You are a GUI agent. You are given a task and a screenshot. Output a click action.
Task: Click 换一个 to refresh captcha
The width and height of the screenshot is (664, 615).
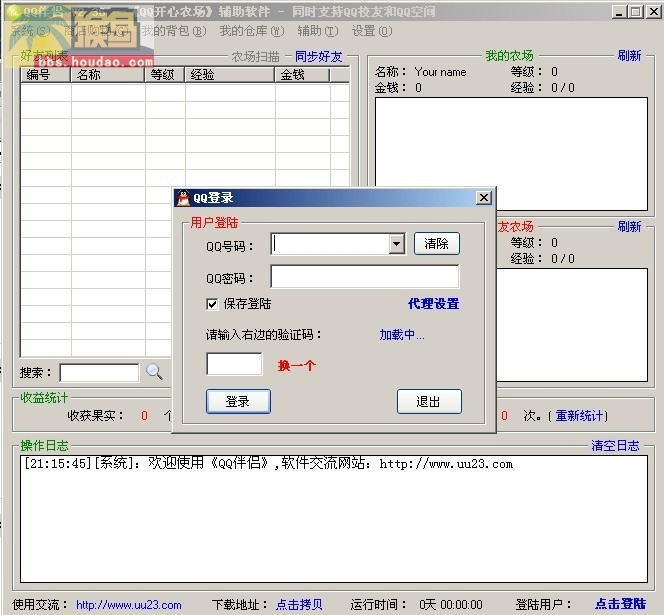tap(296, 366)
